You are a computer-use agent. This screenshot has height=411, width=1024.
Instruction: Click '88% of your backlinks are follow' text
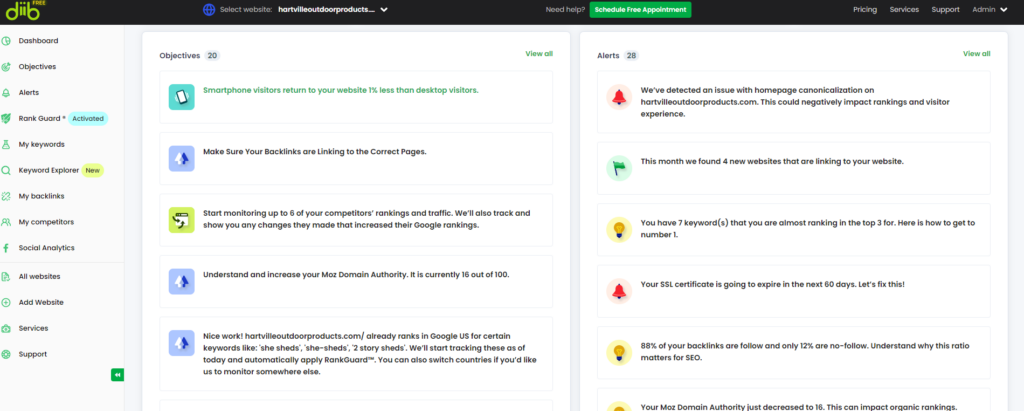(x=806, y=352)
